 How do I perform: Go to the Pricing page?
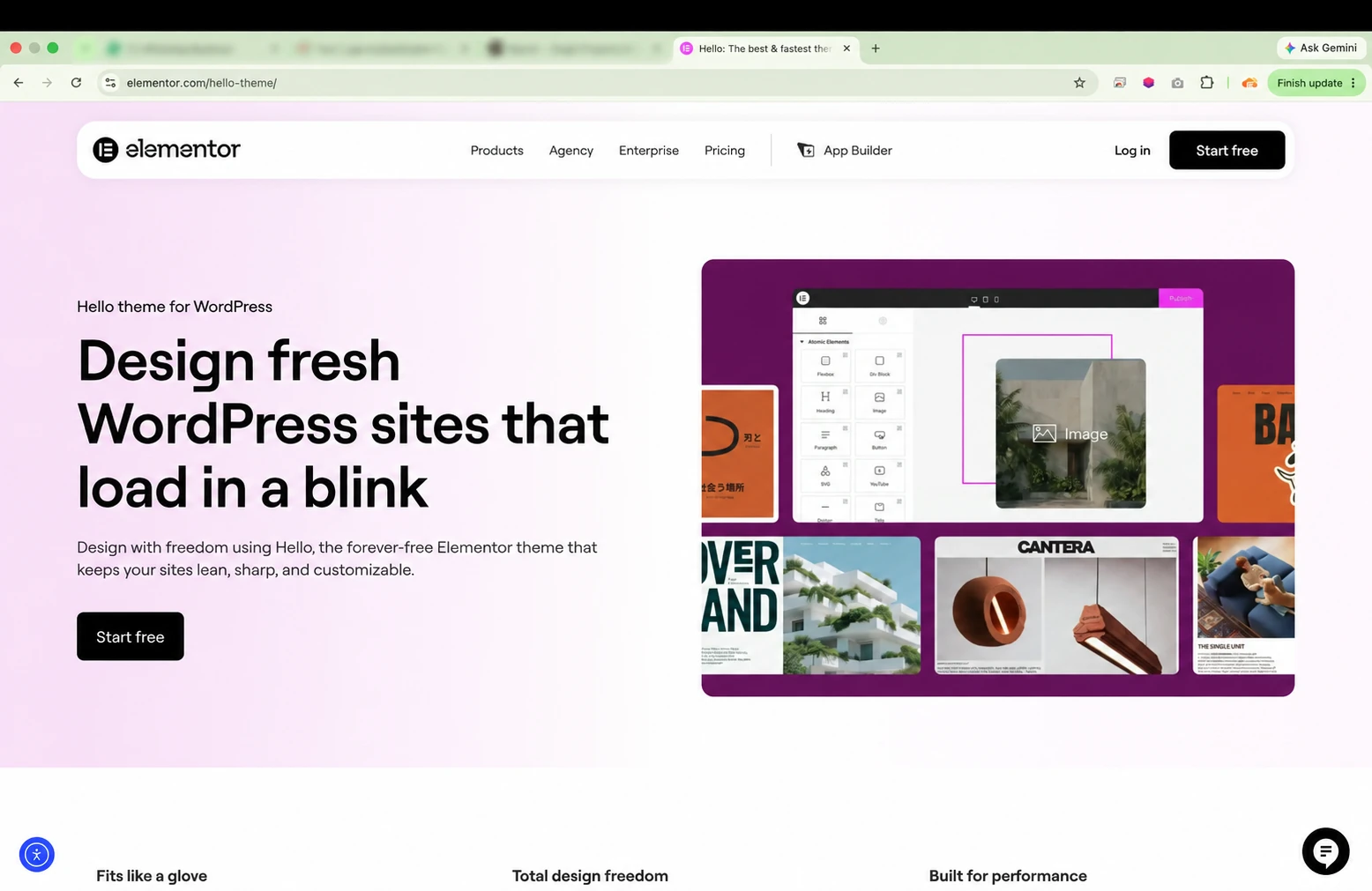coord(725,151)
